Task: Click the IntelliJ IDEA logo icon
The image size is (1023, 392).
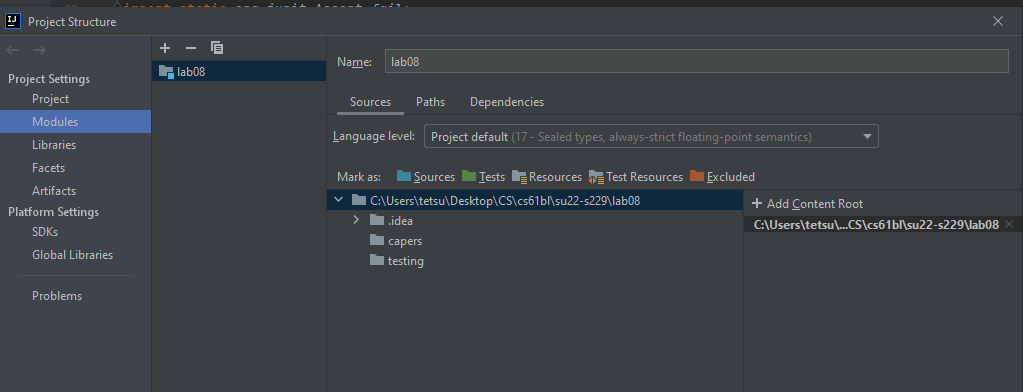Action: 12,21
